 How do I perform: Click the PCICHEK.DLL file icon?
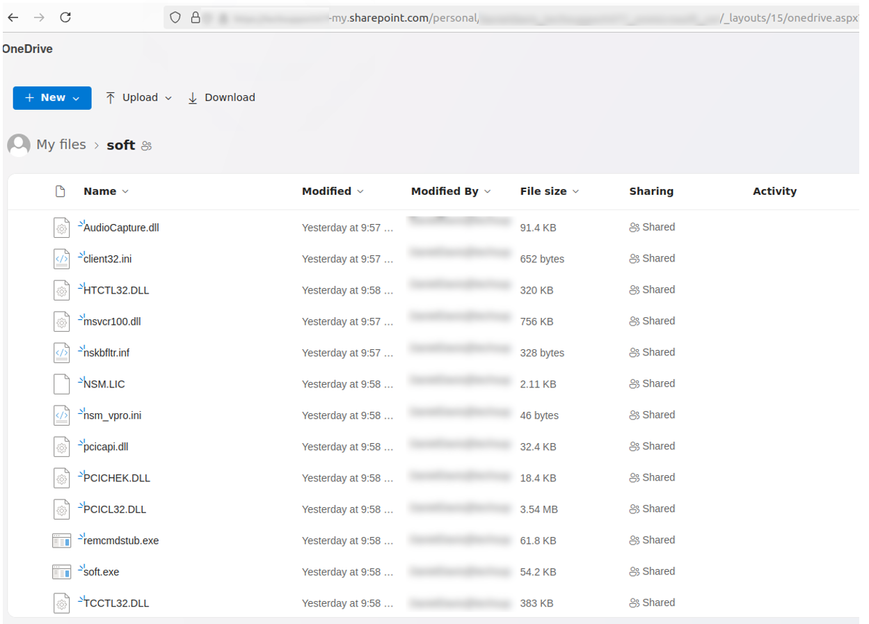click(x=62, y=478)
